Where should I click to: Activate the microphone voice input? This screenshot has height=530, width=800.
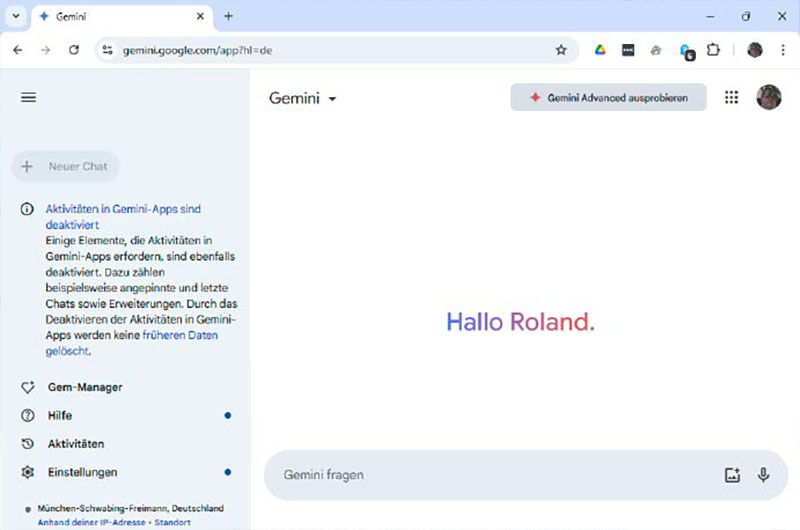[763, 475]
